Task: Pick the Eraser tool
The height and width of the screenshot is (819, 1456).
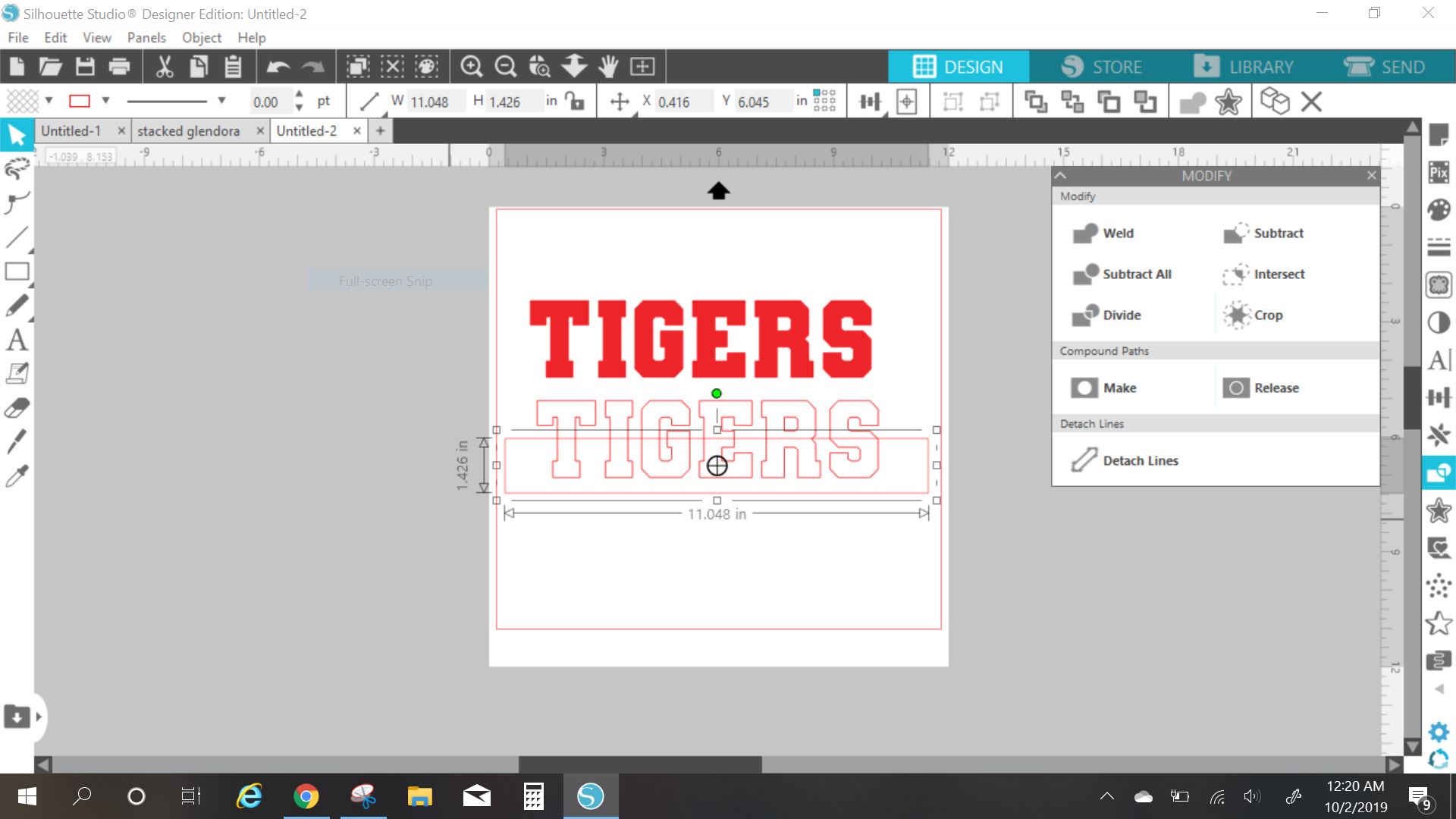Action: coord(17,408)
